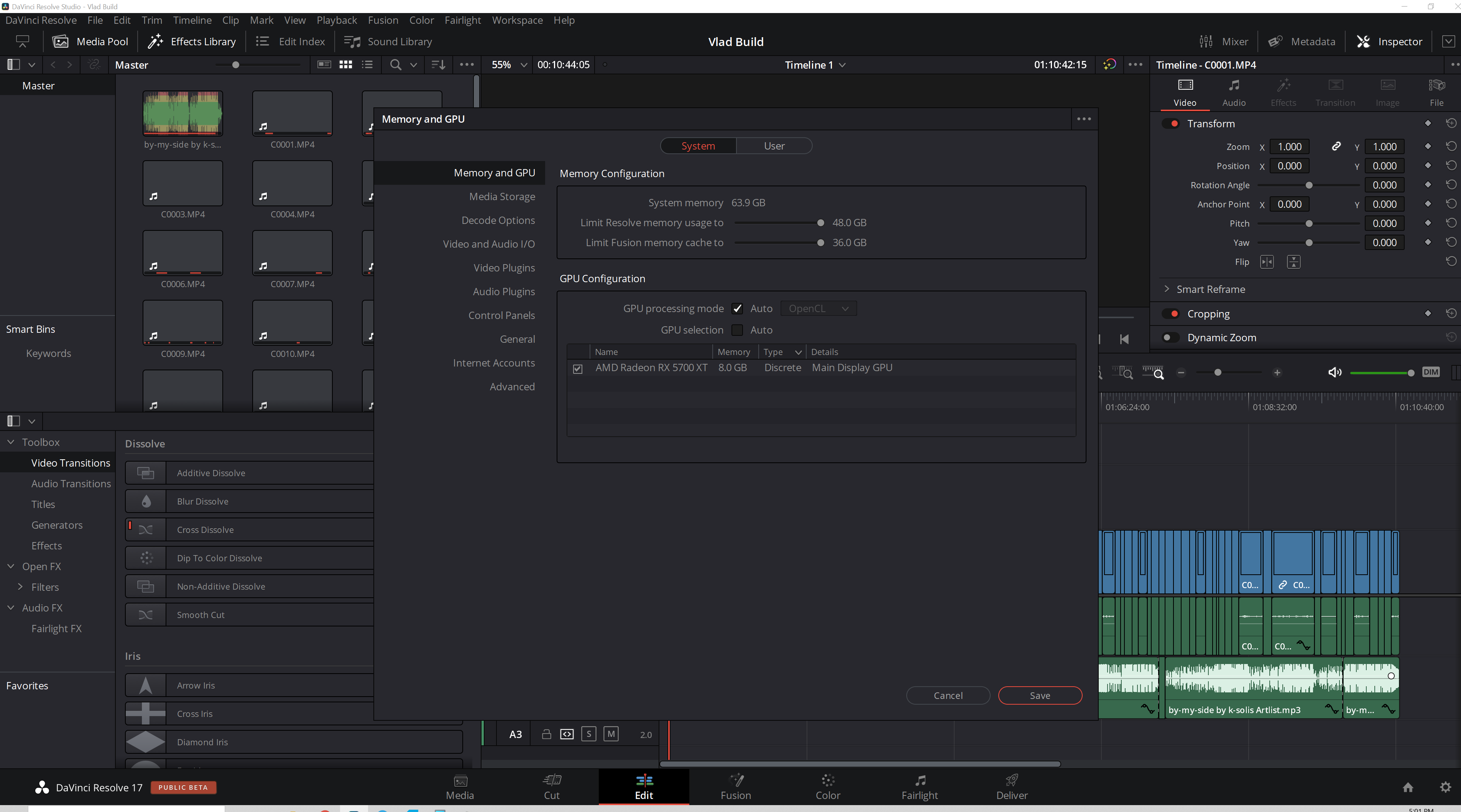Viewport: 1461px width, 812px height.
Task: Click the flip horizontal icon
Action: coord(1267,262)
